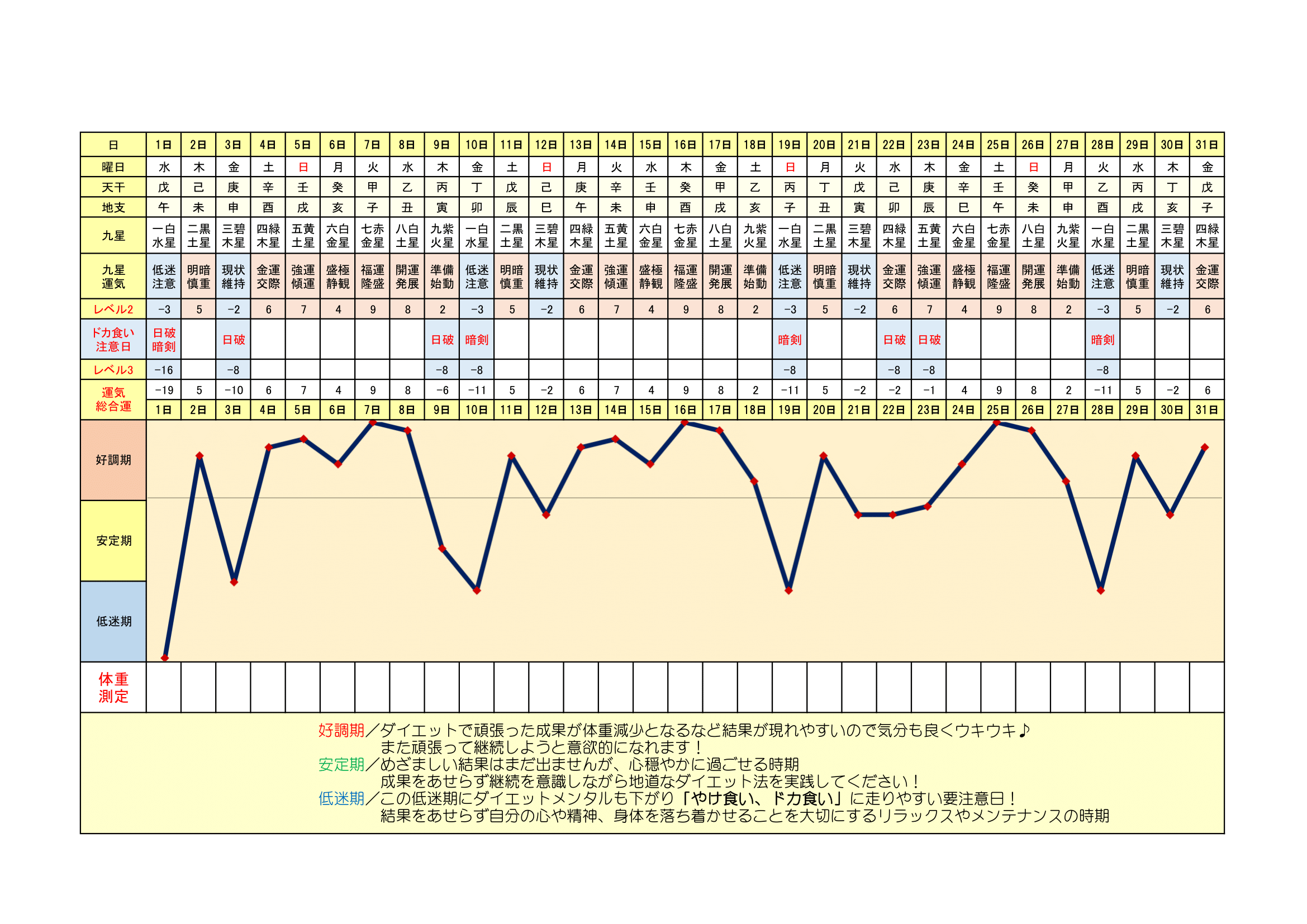Click the ドカ食い注意日 row header
The width and height of the screenshot is (1307, 924).
click(113, 339)
